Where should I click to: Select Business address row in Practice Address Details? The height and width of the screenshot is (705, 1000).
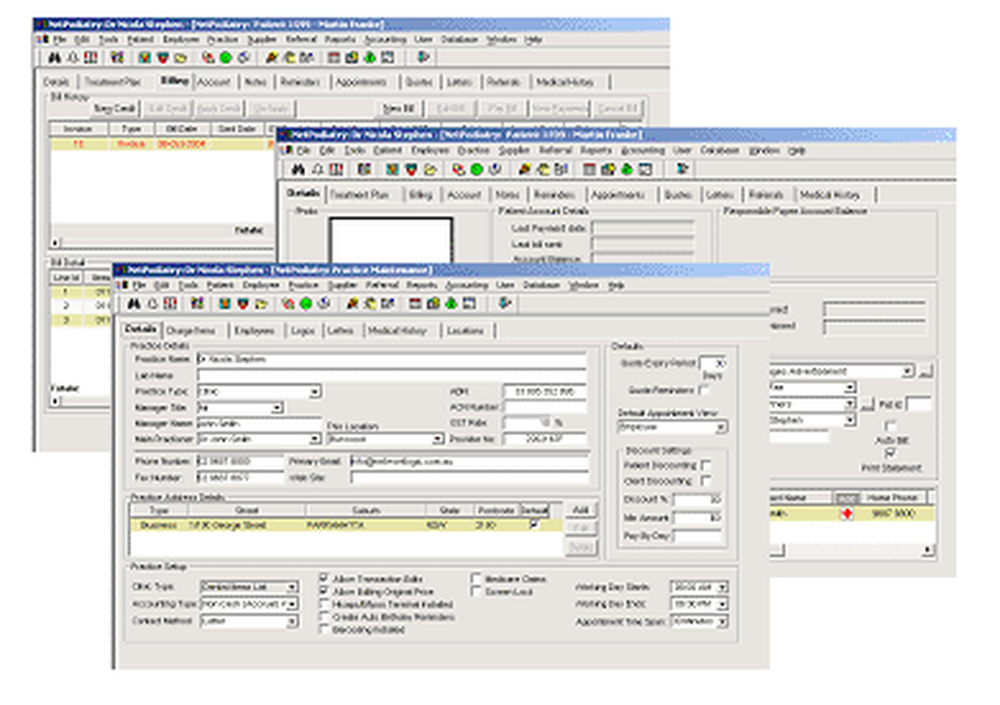click(346, 525)
